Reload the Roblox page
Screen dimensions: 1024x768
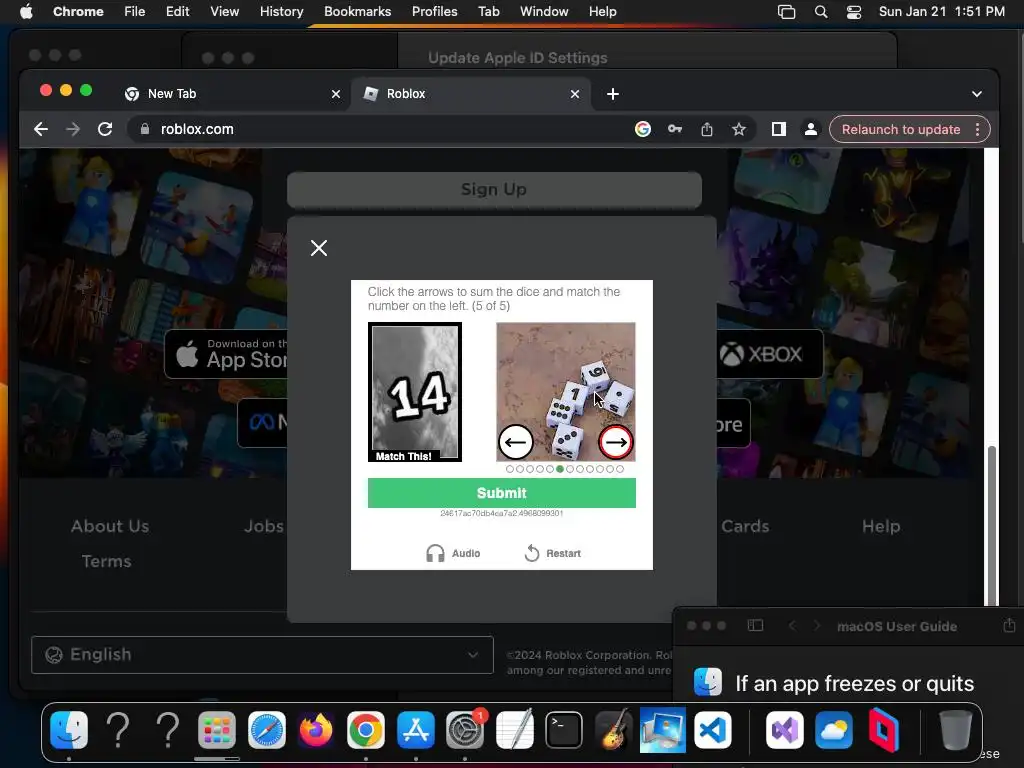(105, 129)
